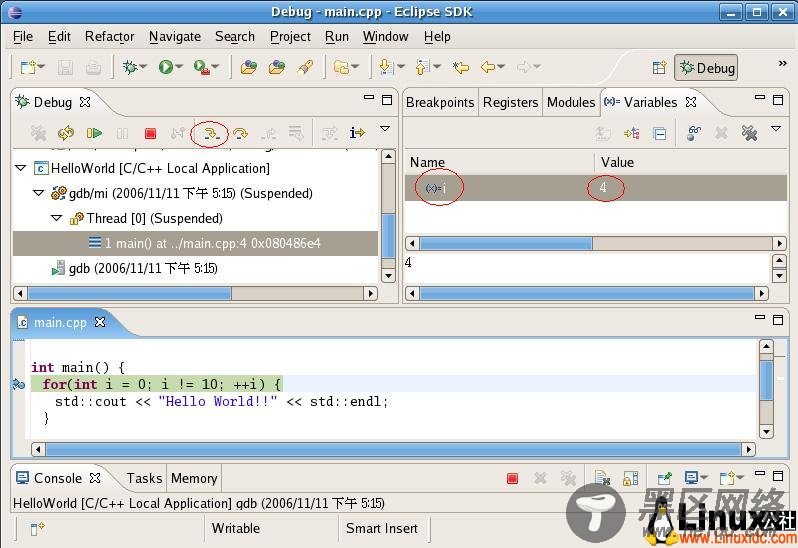
Task: Click the bug Debug launch icon
Action: [130, 67]
